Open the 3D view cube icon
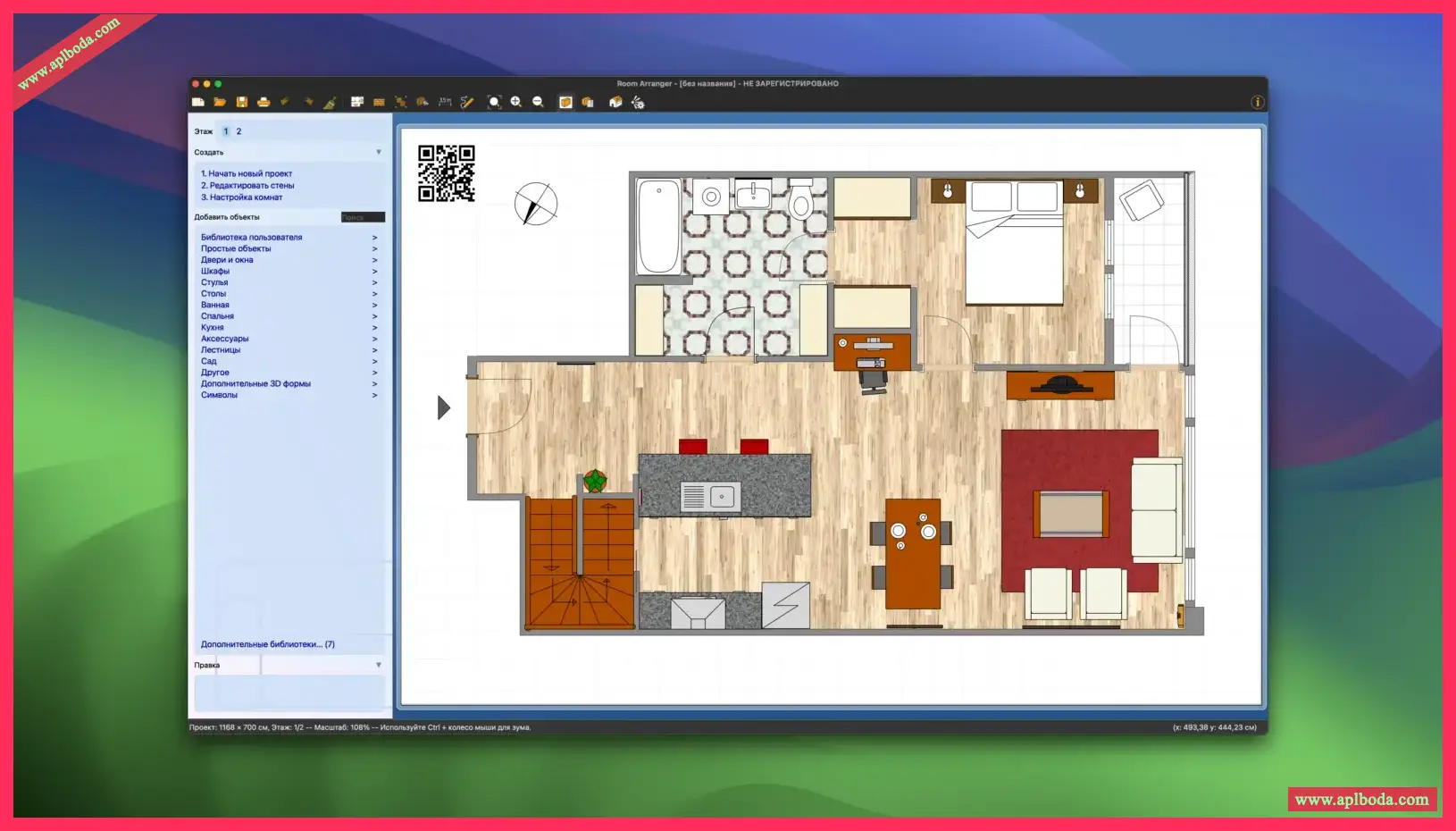 (565, 102)
